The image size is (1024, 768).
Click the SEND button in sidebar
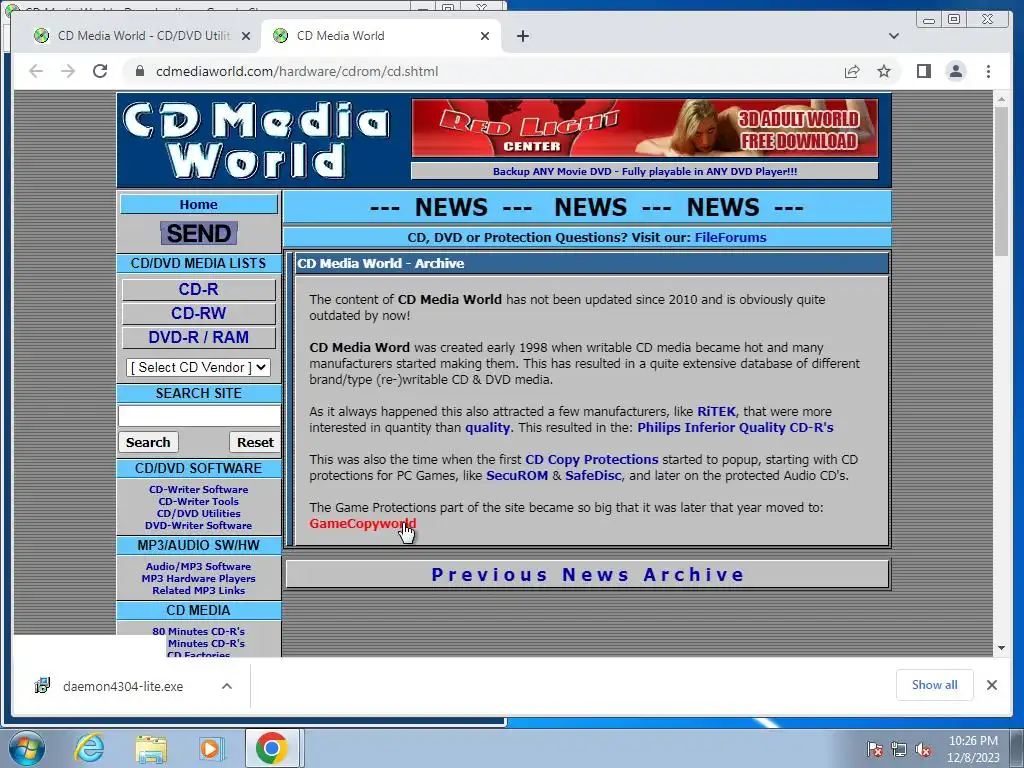199,233
